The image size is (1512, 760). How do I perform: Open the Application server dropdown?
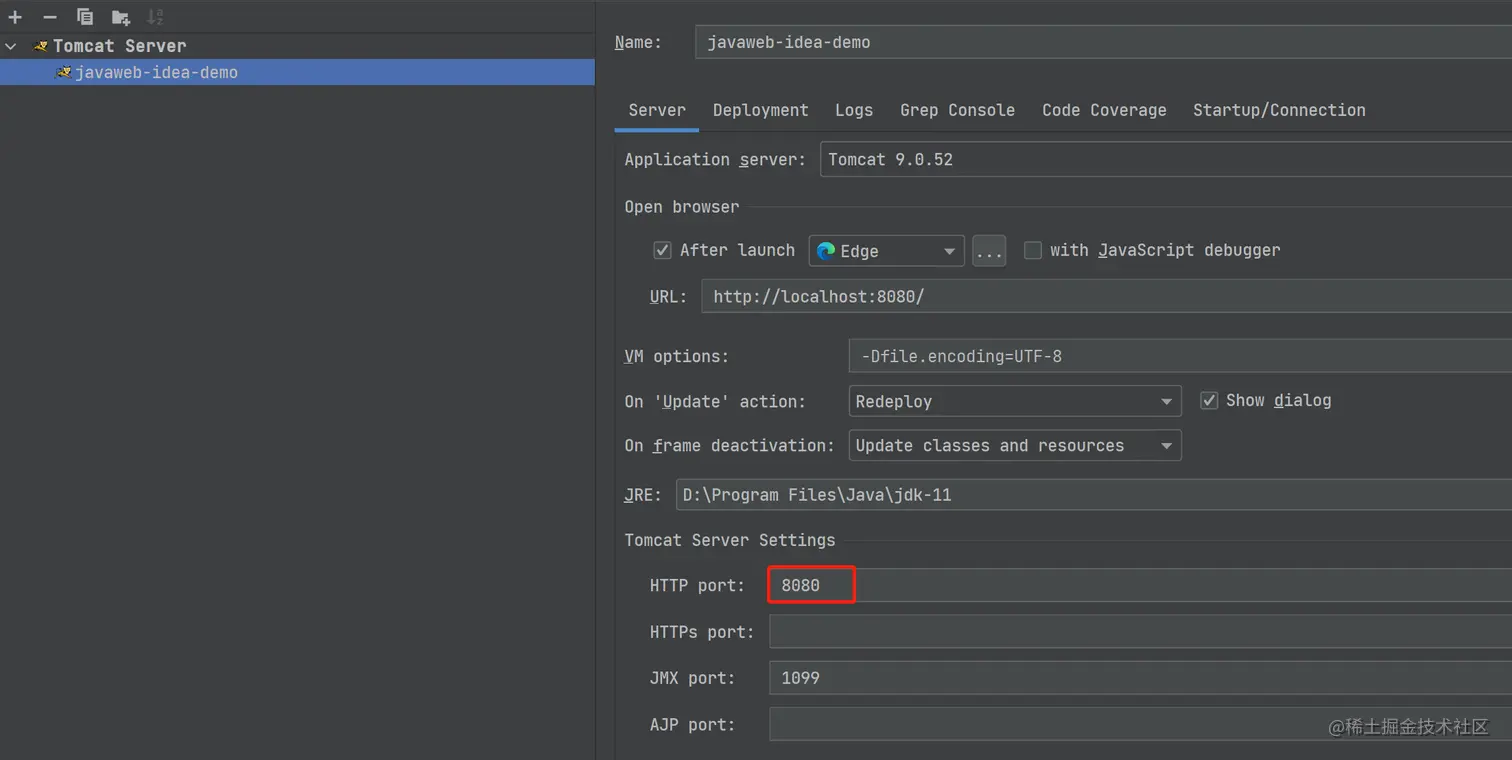pos(1166,160)
